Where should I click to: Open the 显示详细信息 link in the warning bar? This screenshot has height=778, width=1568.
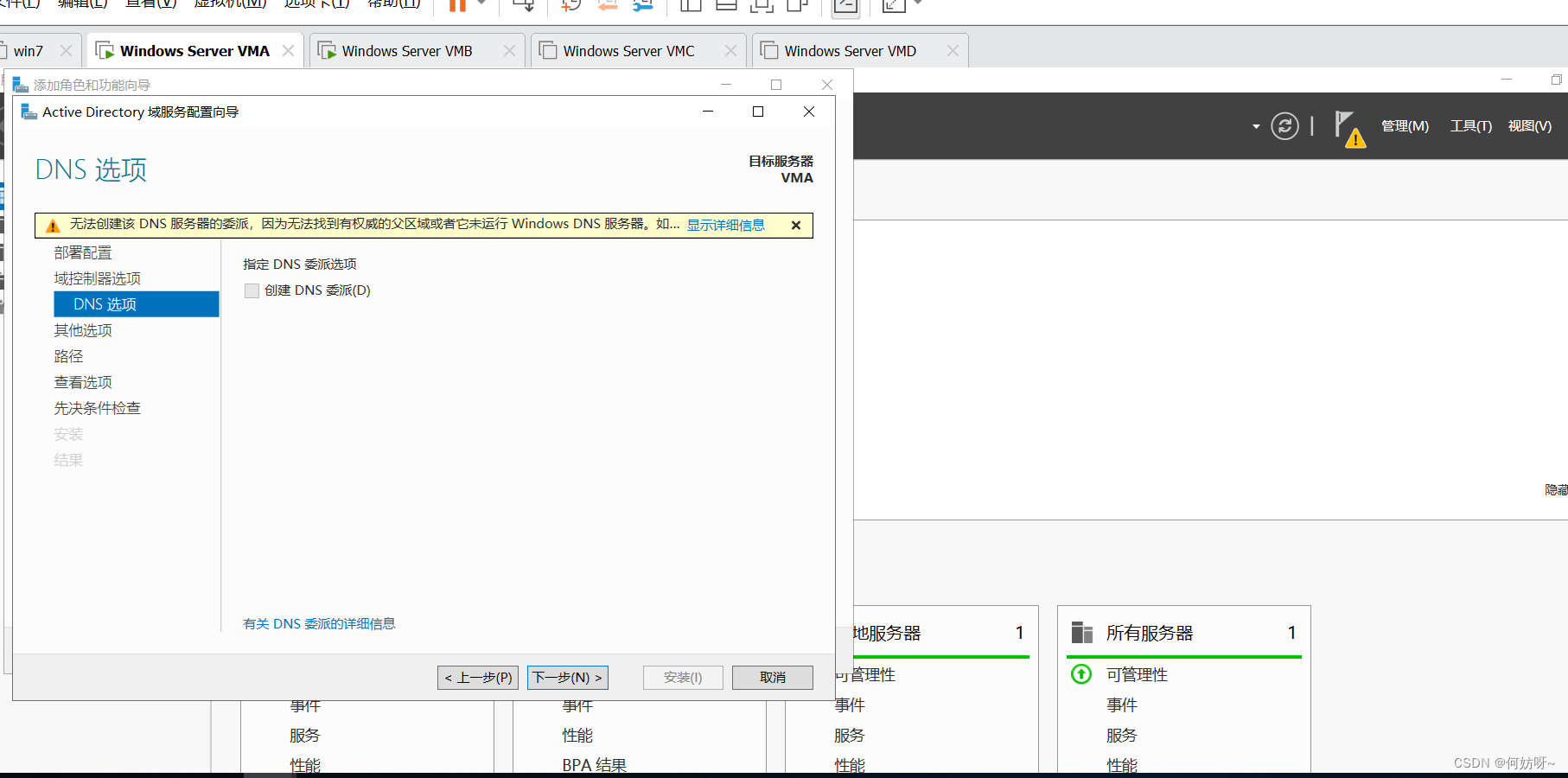[726, 225]
